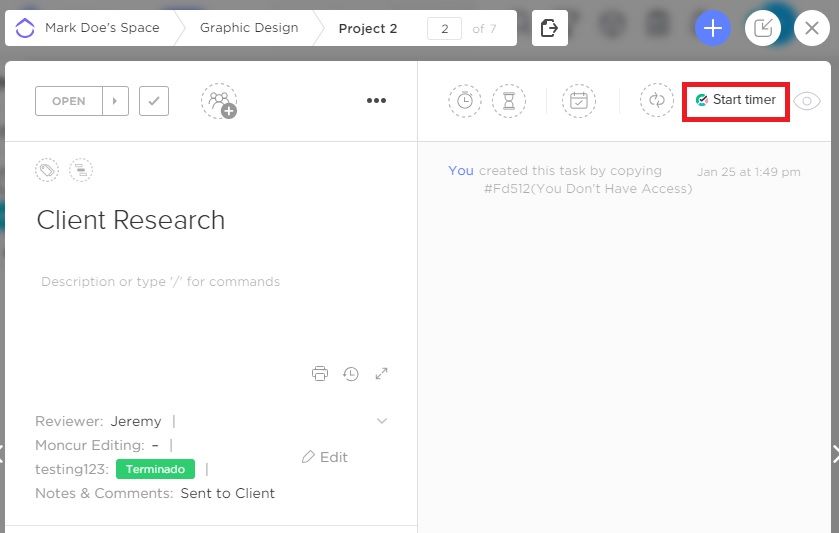
Task: View description history clock icon
Action: tap(350, 374)
